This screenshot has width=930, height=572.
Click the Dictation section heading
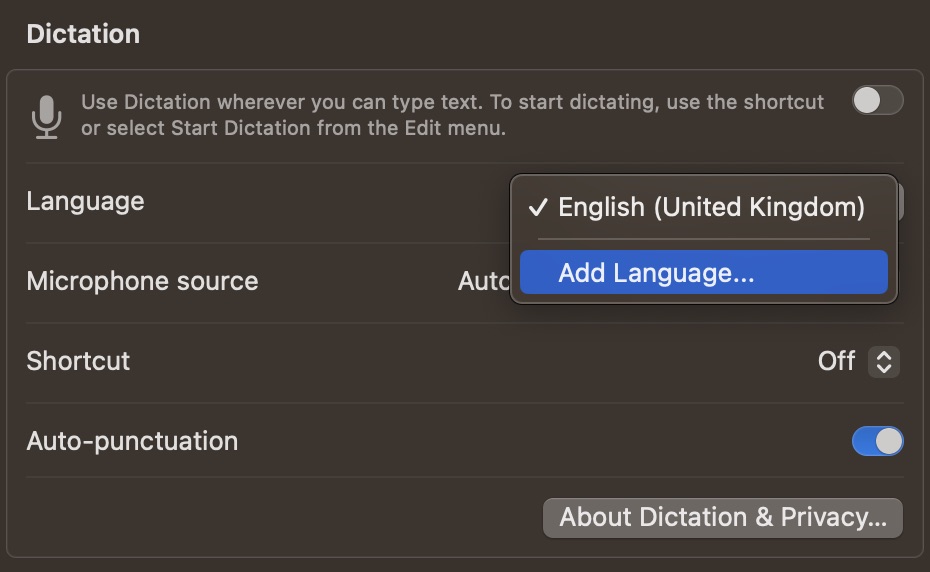(x=84, y=34)
